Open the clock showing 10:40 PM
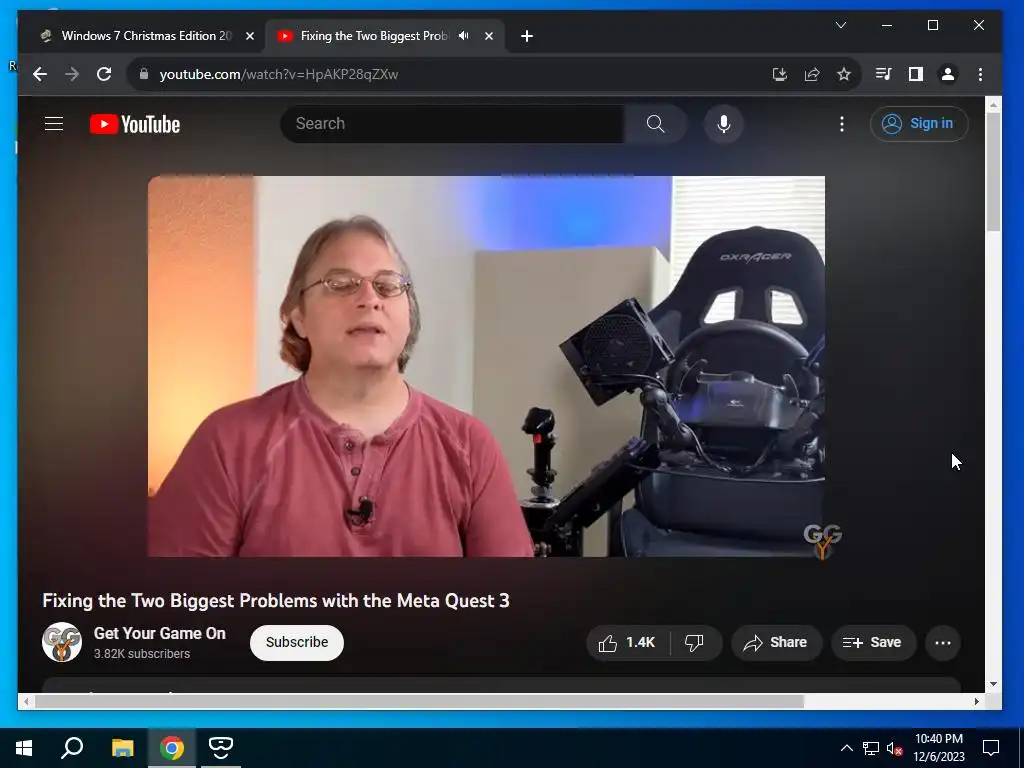Image resolution: width=1024 pixels, height=768 pixels. pos(938,748)
